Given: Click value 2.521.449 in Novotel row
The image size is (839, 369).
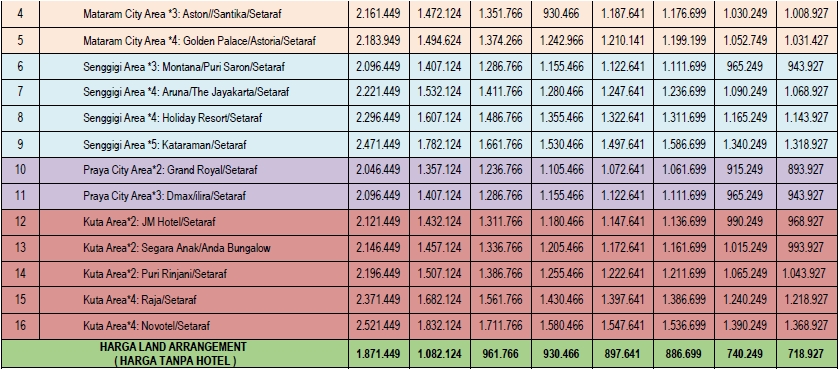Looking at the screenshot, I should pos(378,326).
